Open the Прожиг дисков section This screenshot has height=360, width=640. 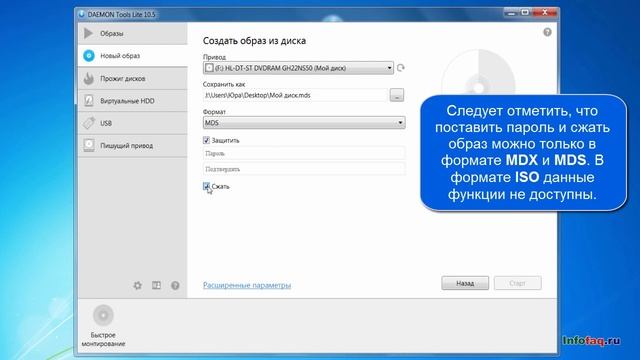pos(133,78)
